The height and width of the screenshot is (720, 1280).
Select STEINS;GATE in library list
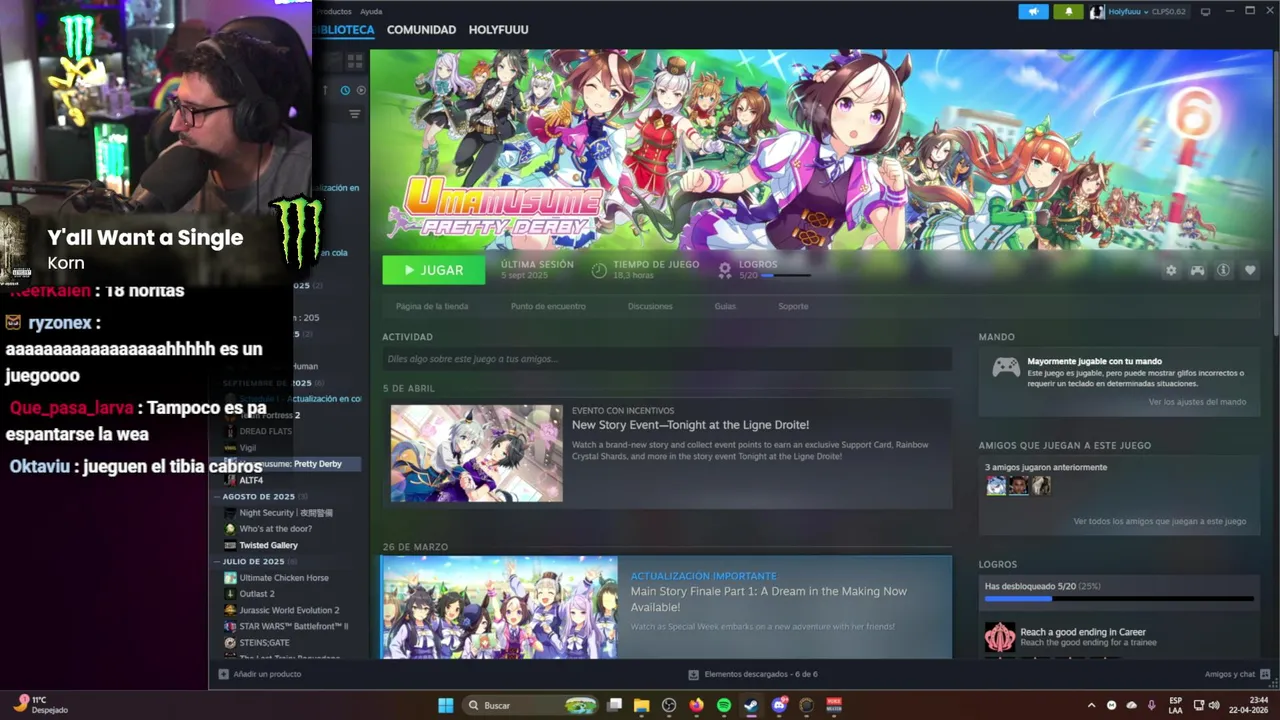(264, 643)
